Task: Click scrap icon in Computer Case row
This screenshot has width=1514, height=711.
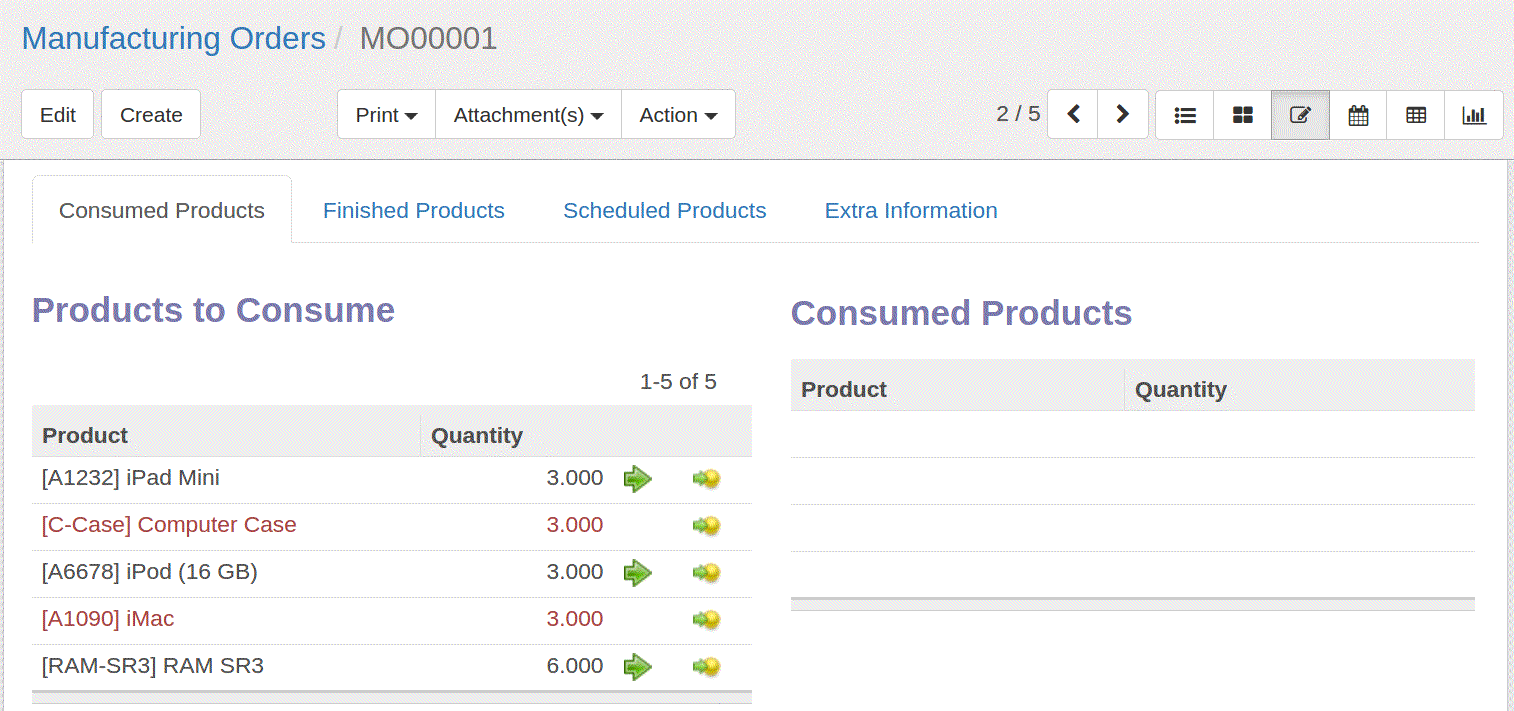Action: (706, 526)
